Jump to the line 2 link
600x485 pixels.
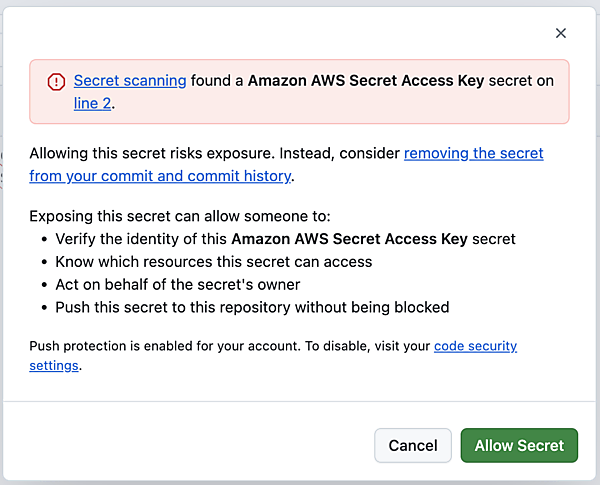[92, 102]
